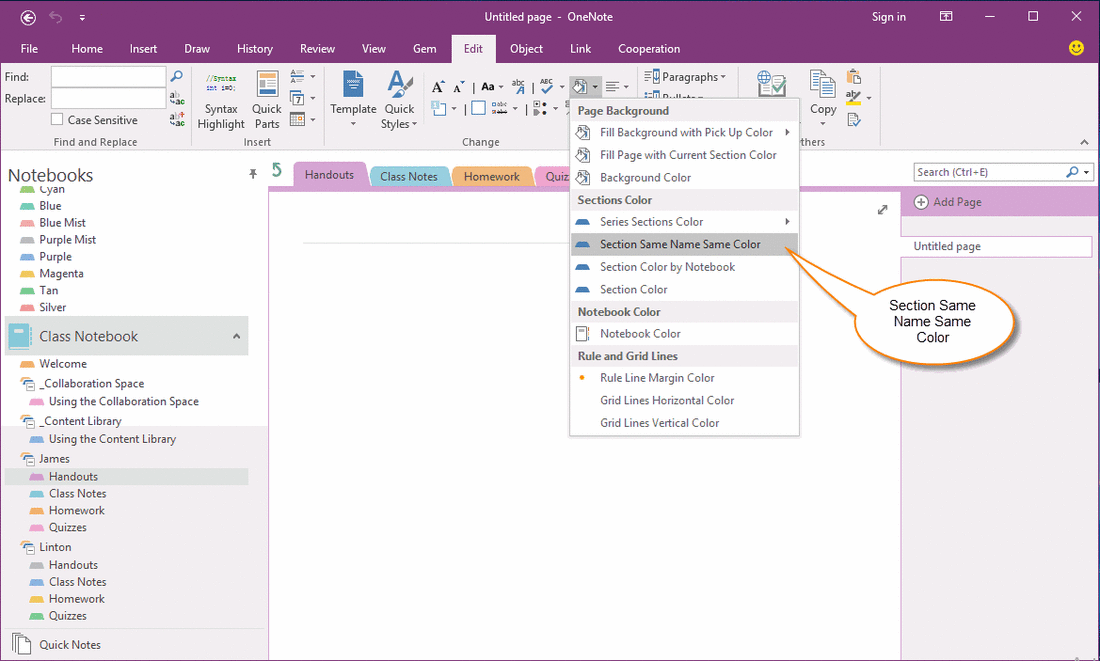The width and height of the screenshot is (1100, 661).
Task: Select the Untitled page entry in the page list
Action: 996,246
